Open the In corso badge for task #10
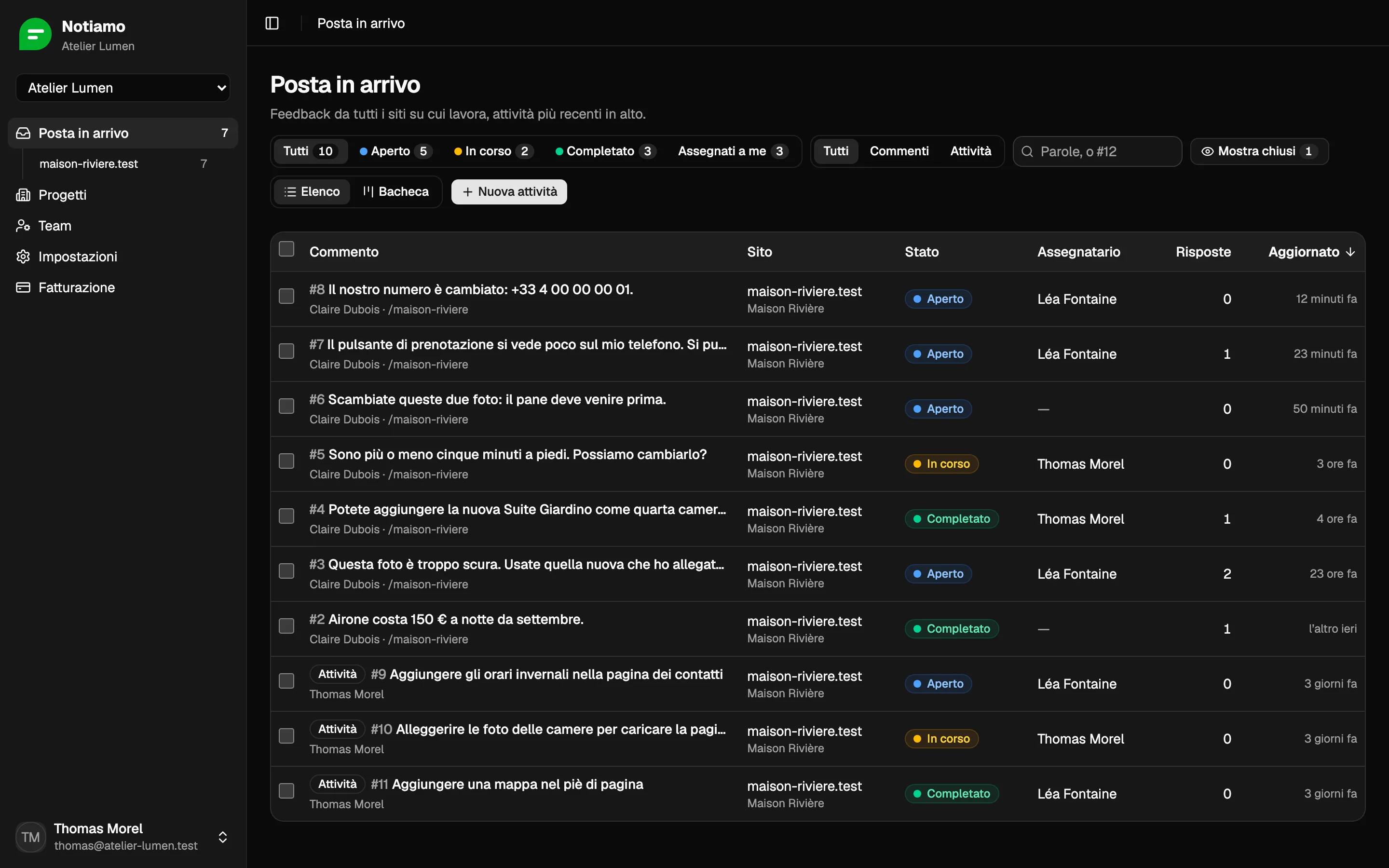 coord(941,739)
